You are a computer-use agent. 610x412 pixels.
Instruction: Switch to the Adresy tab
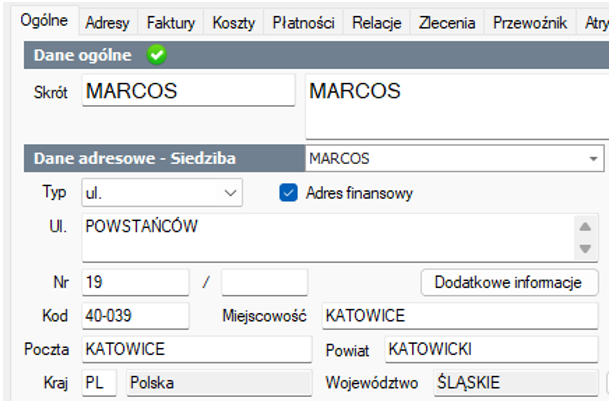point(107,22)
